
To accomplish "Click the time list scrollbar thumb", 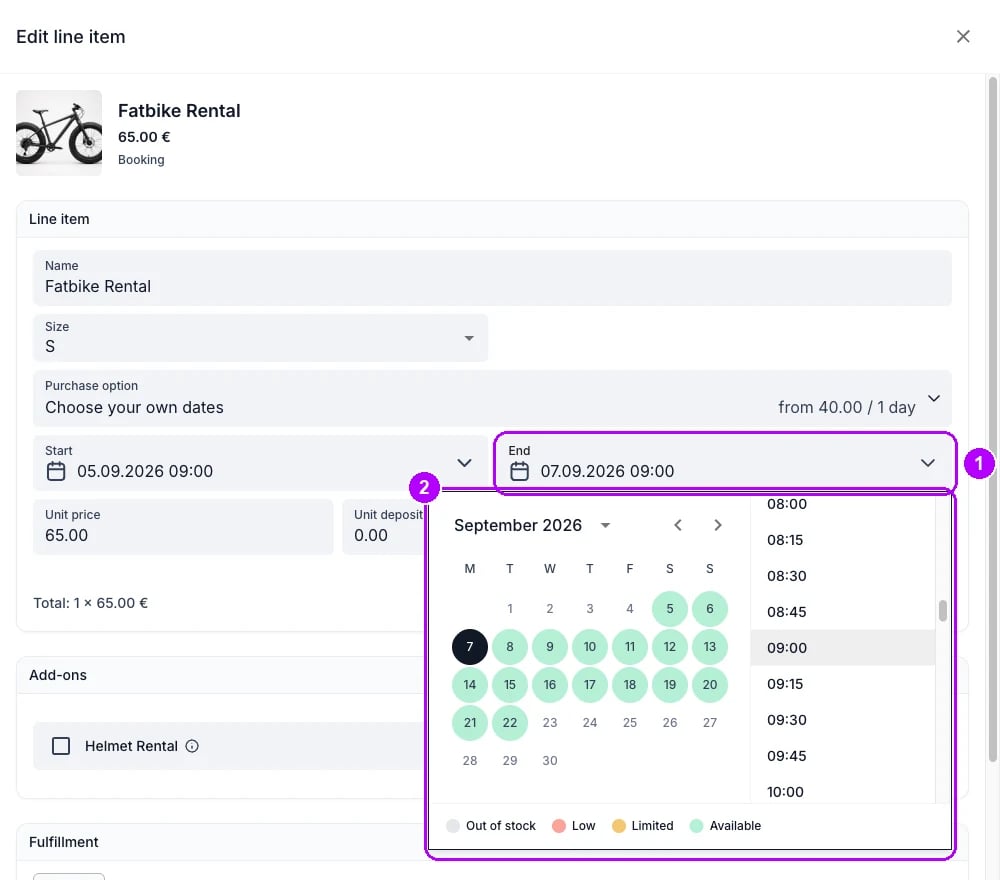I will (943, 610).
